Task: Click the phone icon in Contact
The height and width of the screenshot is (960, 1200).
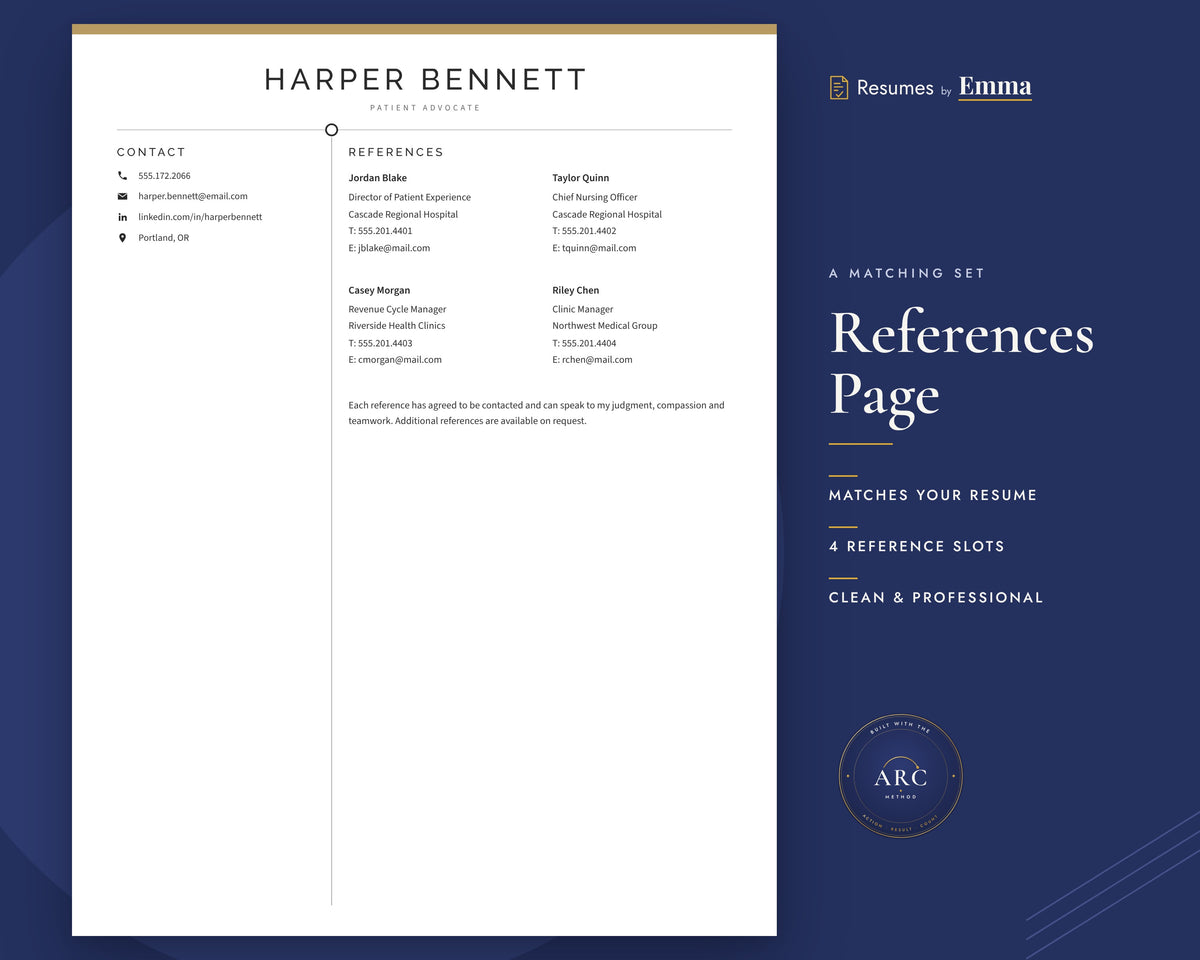Action: 122,176
